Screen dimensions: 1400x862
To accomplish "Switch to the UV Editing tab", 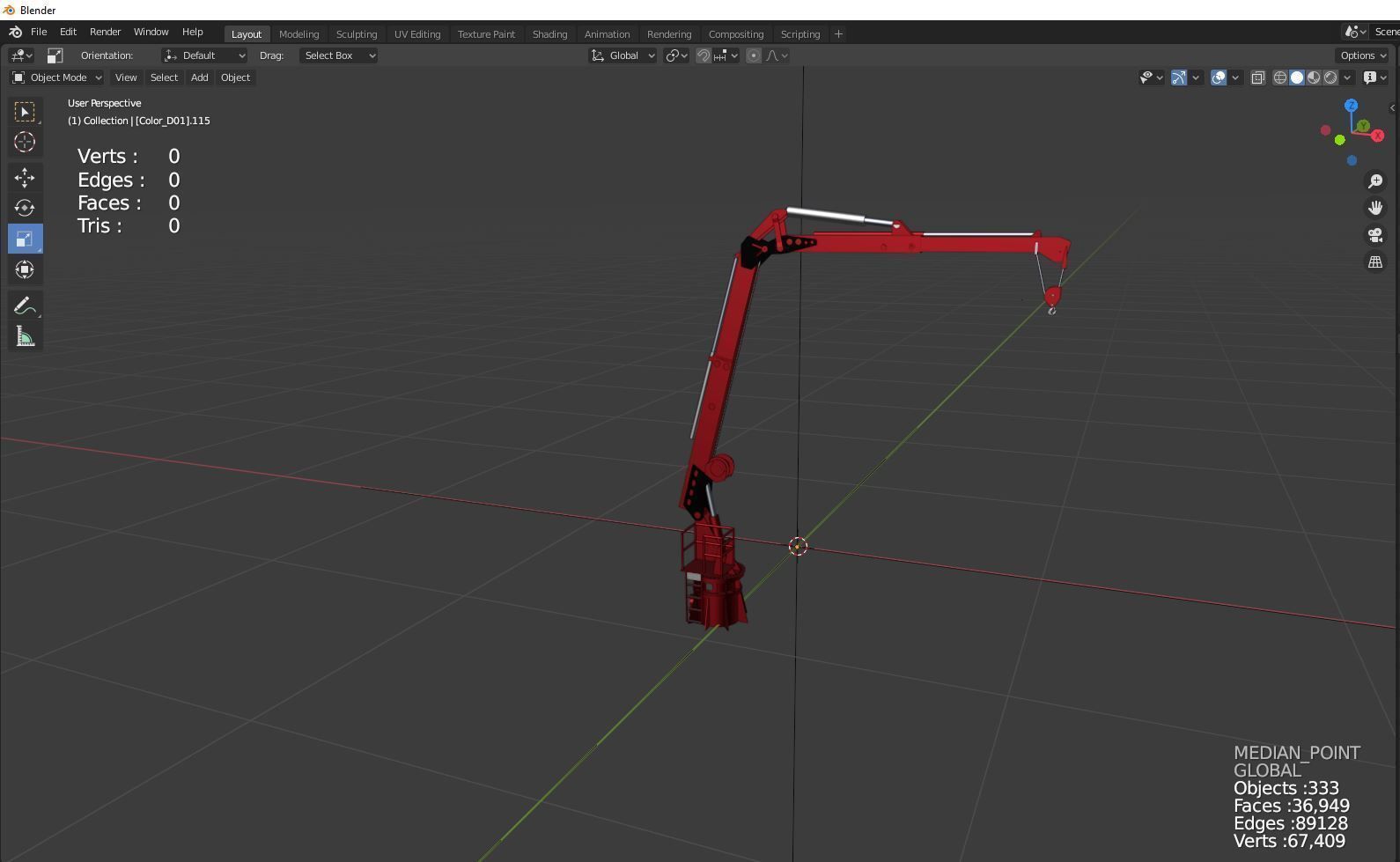I will click(x=417, y=34).
